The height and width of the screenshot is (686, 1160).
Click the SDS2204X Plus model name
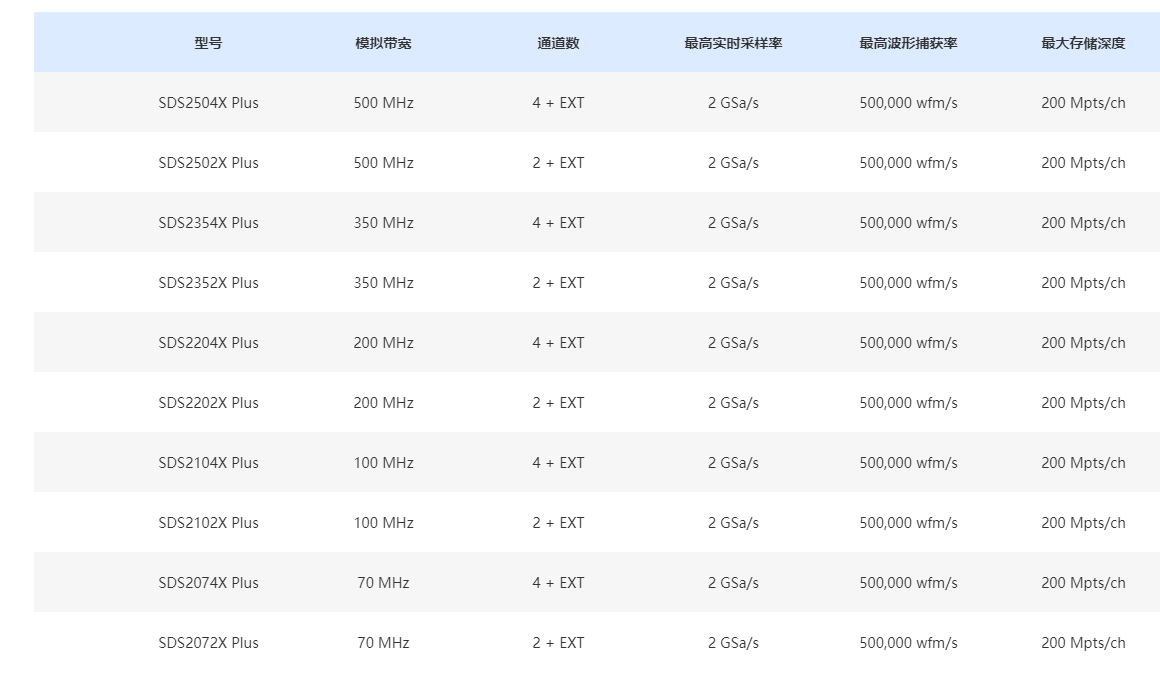point(208,343)
